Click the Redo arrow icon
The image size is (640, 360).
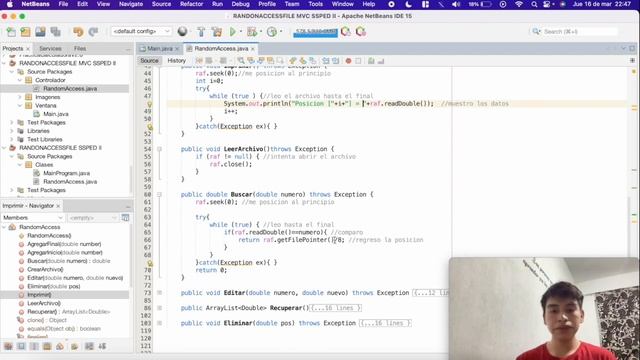pos(93,31)
